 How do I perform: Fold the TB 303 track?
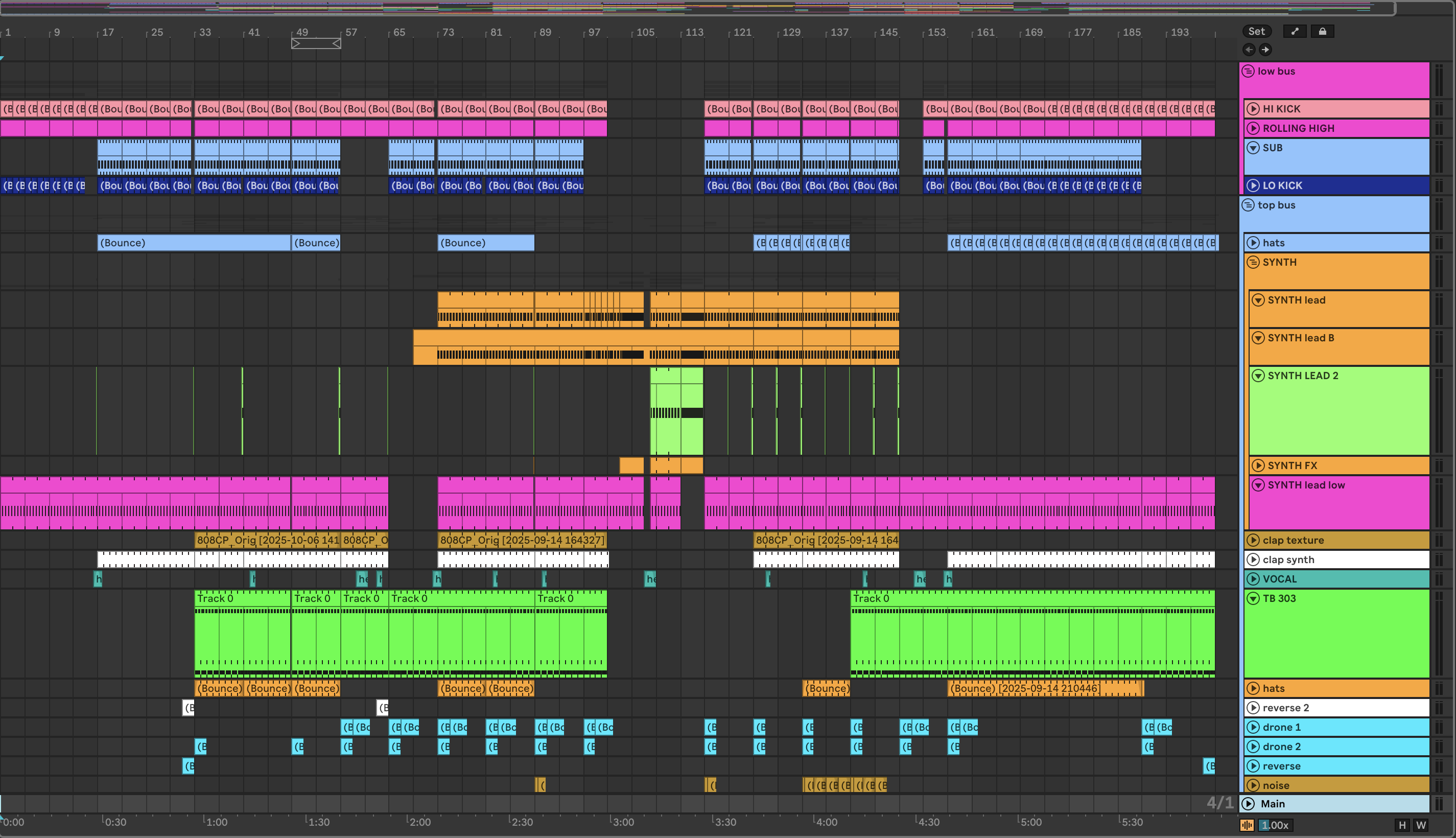pos(1253,598)
